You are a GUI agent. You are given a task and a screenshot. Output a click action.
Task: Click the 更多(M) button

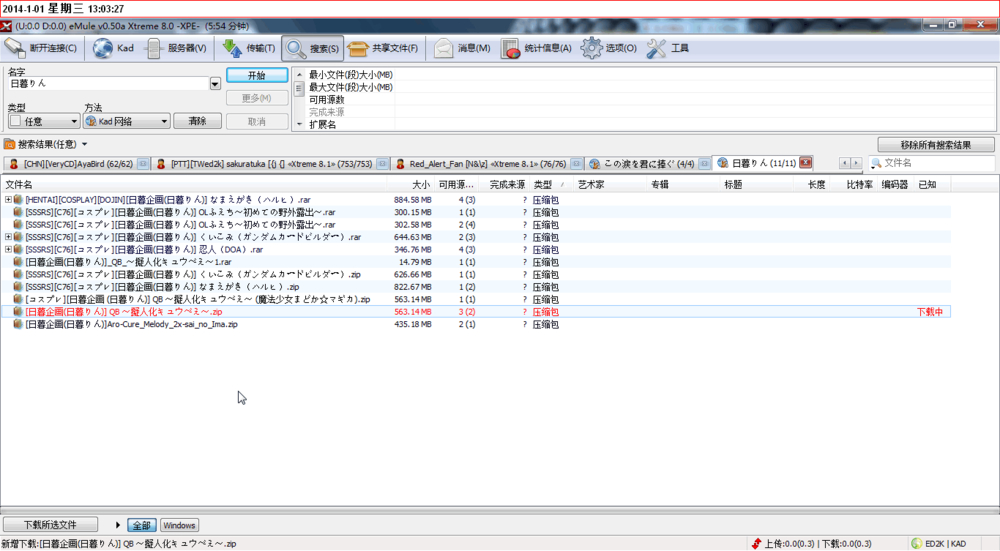(257, 98)
